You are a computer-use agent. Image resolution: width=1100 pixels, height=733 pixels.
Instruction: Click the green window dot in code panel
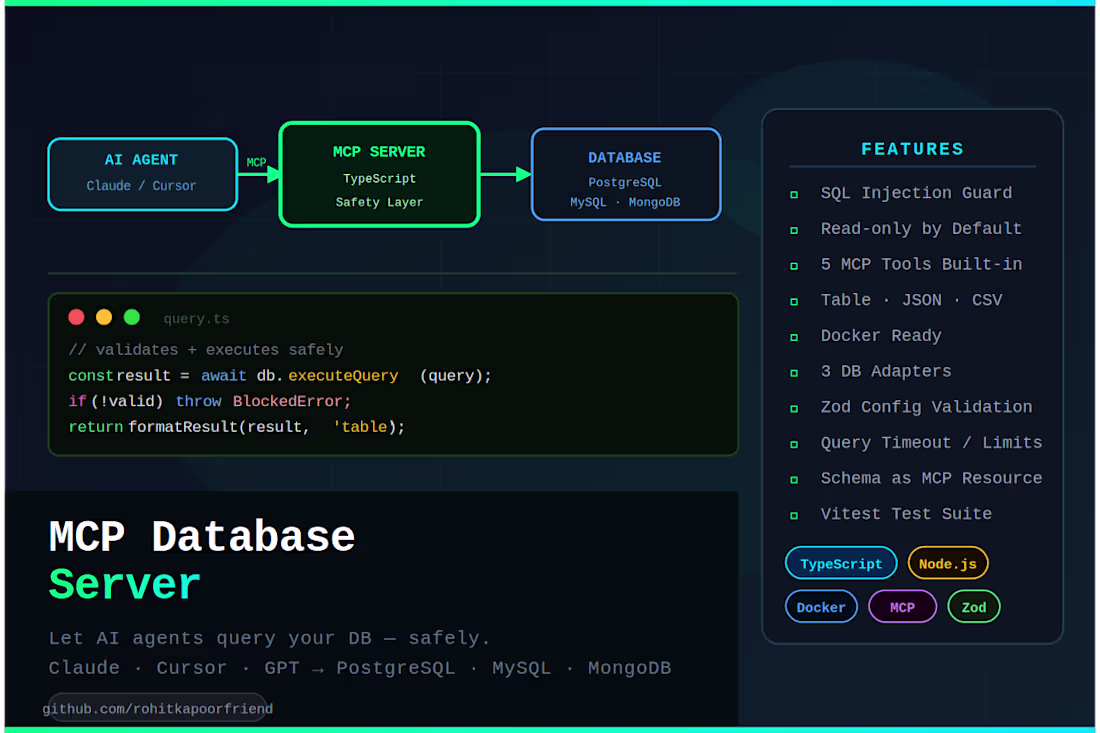(x=131, y=317)
